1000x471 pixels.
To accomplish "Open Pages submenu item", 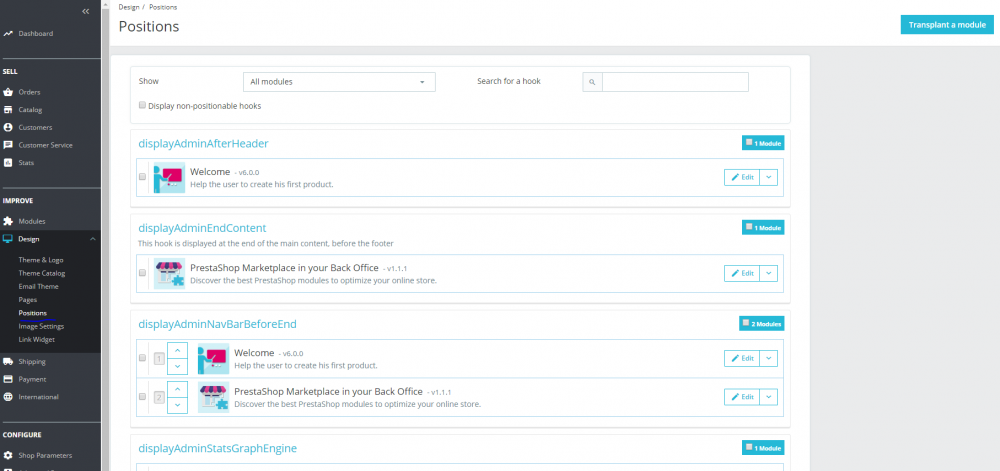I will coord(27,300).
